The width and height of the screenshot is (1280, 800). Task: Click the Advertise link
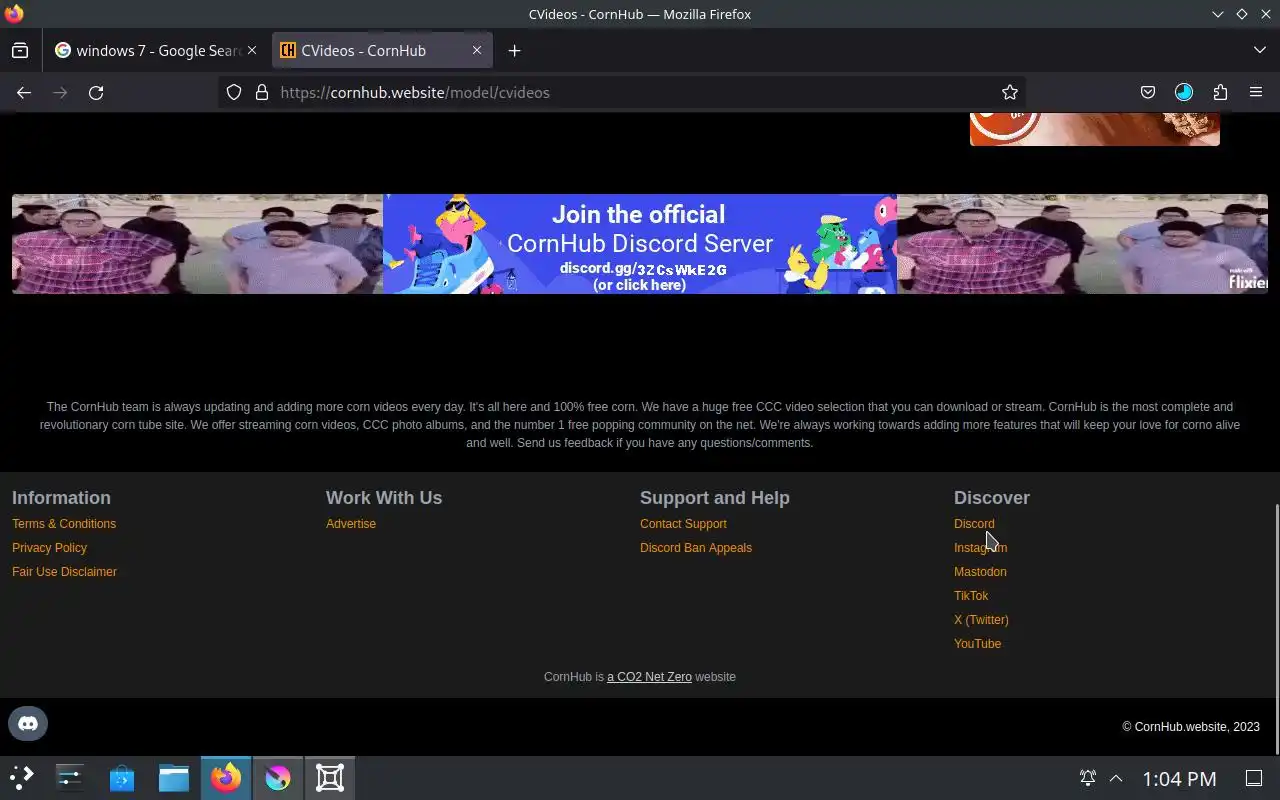click(351, 524)
